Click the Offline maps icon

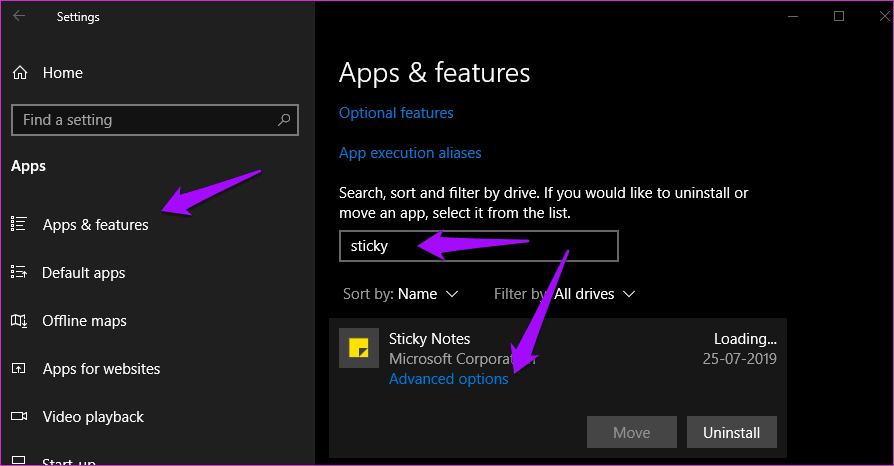point(19,321)
